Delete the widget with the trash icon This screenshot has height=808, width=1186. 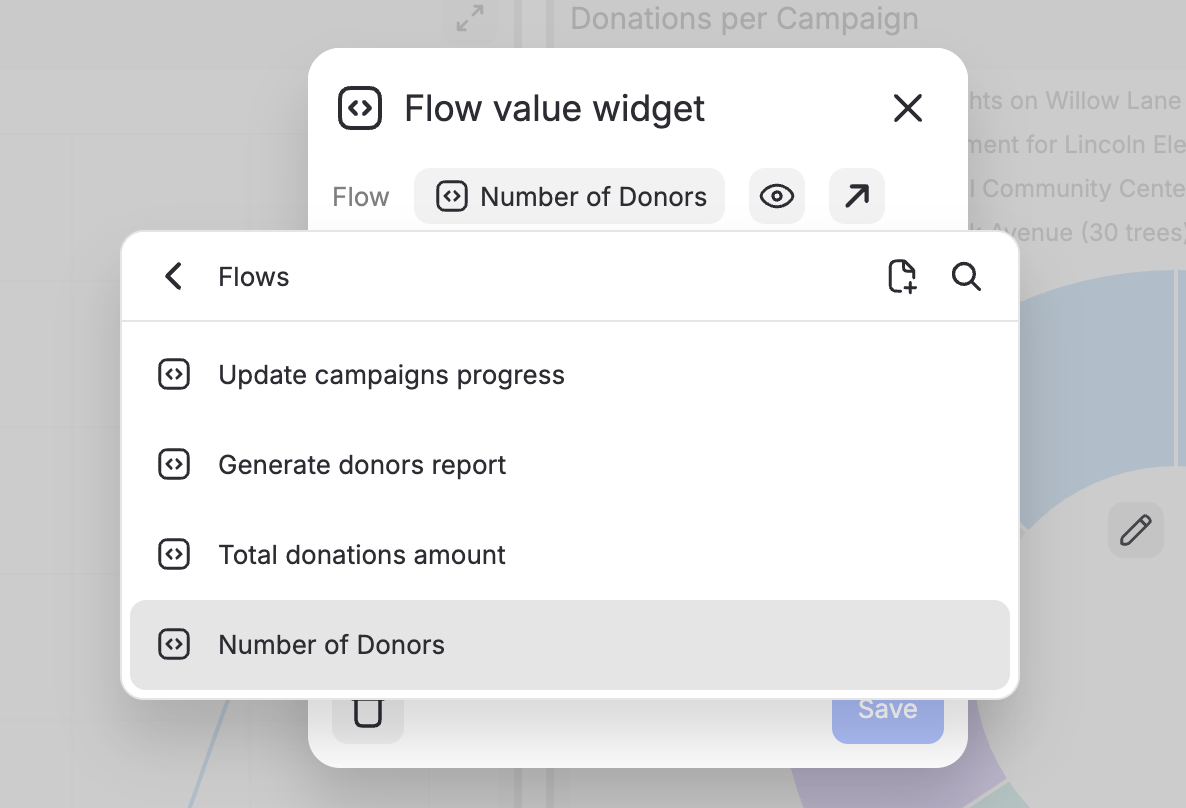[x=368, y=714]
